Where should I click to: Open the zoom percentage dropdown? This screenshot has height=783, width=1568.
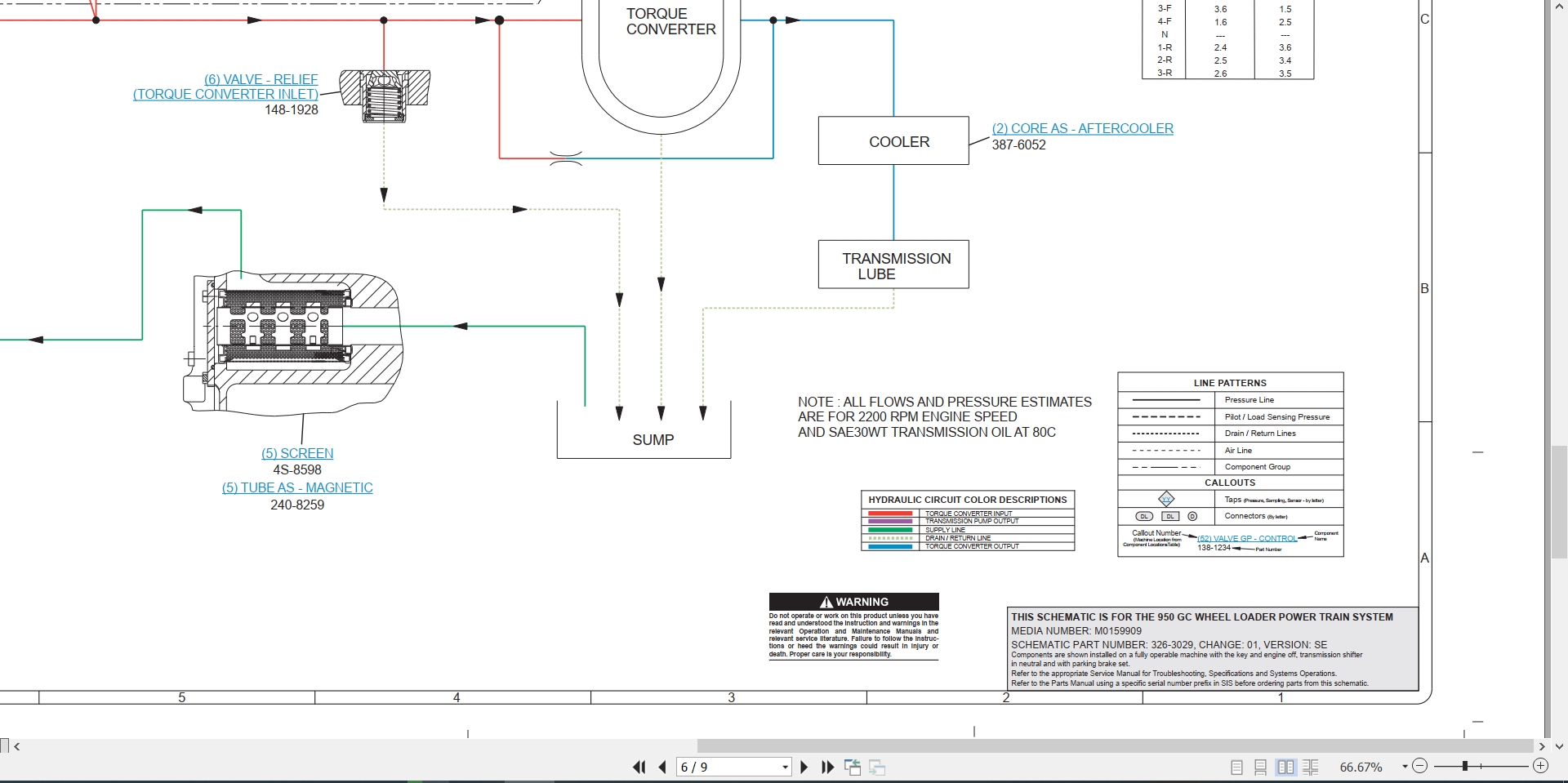1405,767
